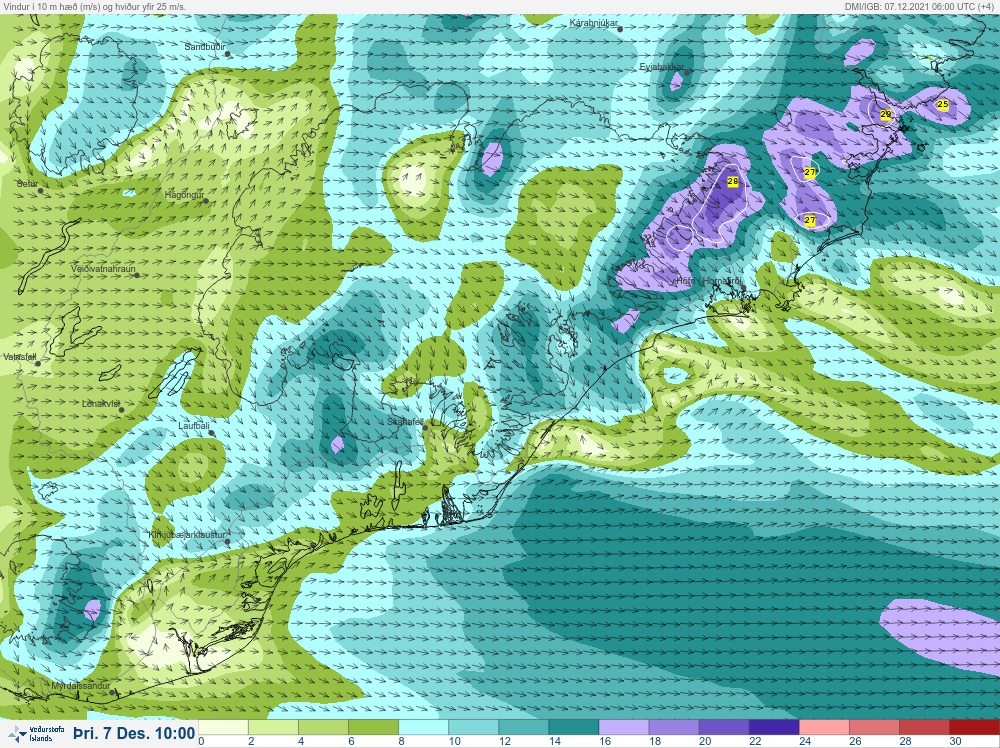Click the legend tick value '16'
Screen dimensions: 1000x748
(605, 741)
